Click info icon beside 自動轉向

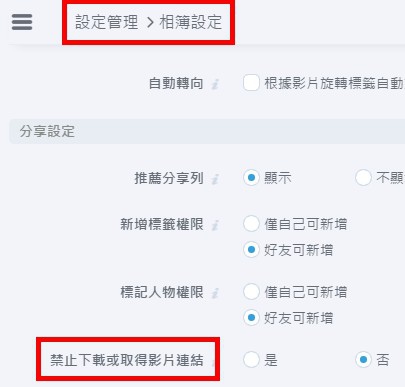coord(215,84)
